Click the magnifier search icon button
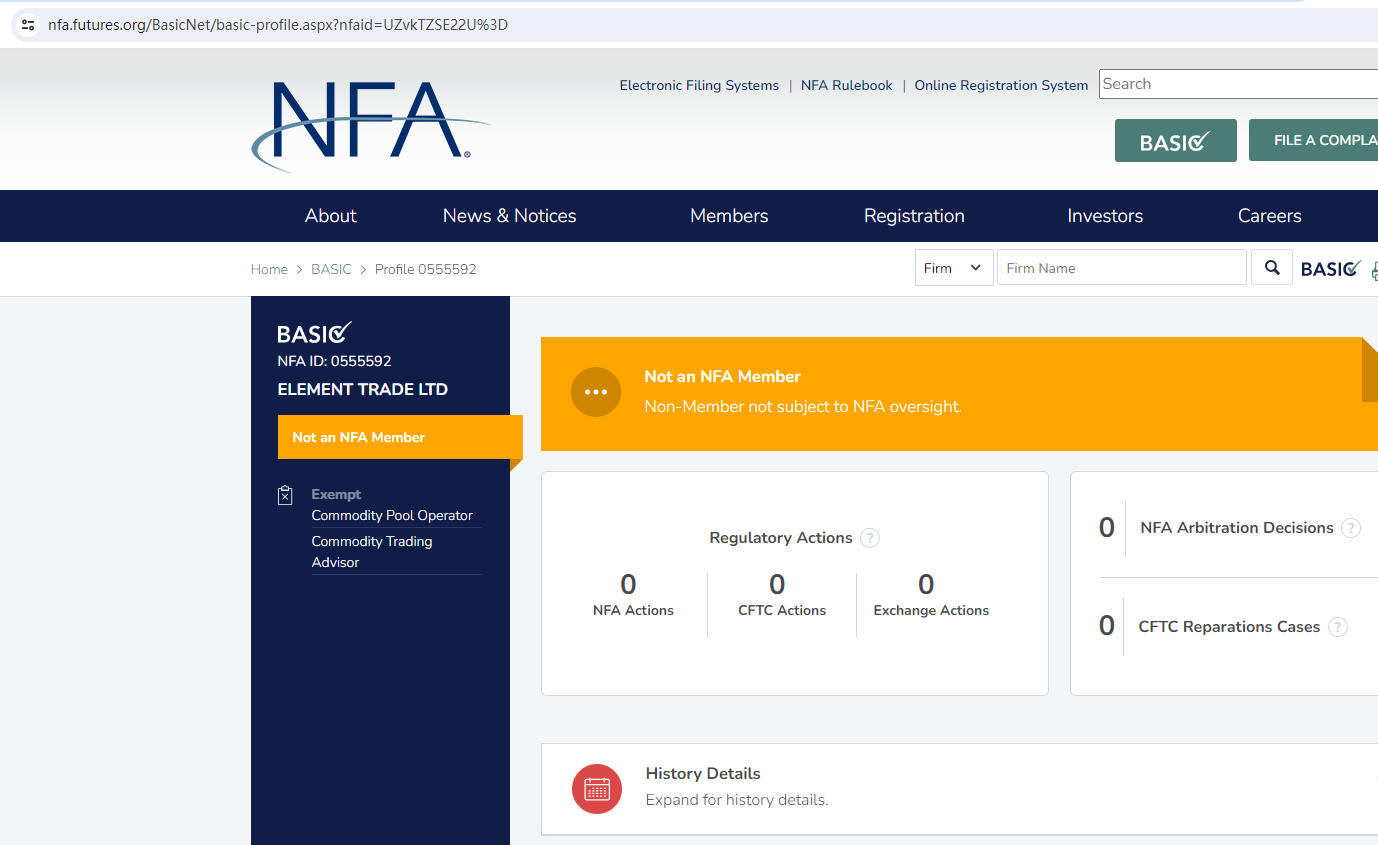 click(1272, 268)
